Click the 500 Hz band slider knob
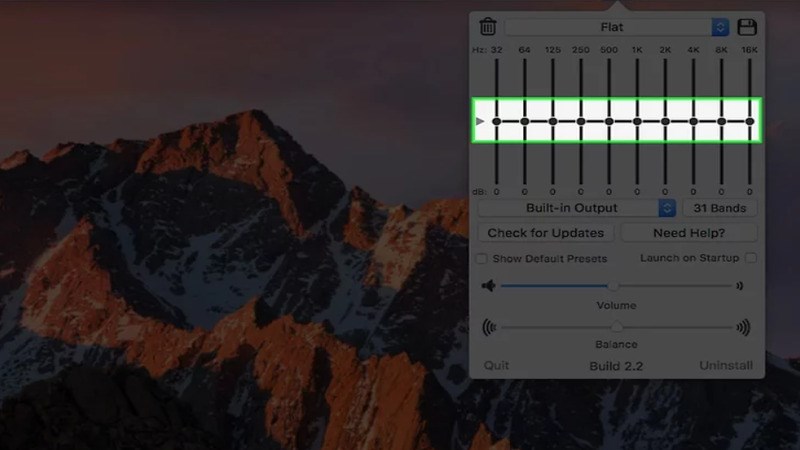This screenshot has height=450, width=800. [x=609, y=121]
